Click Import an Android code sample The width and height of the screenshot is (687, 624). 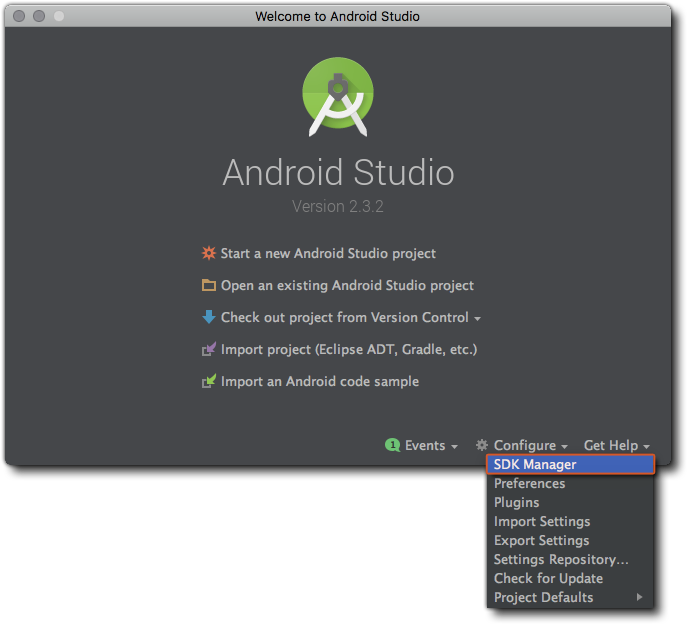[319, 381]
